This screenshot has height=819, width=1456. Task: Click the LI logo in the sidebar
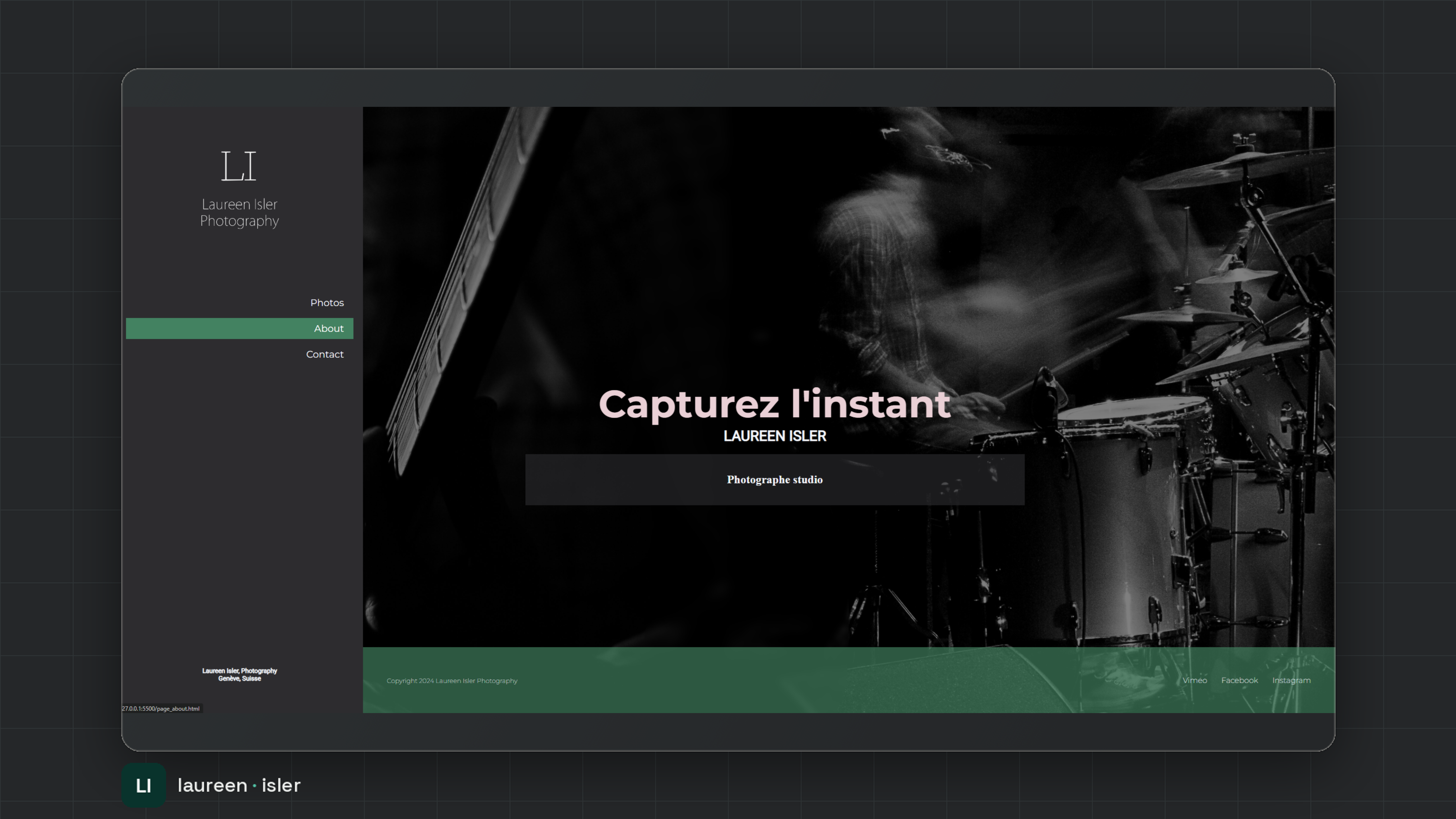pos(239,166)
